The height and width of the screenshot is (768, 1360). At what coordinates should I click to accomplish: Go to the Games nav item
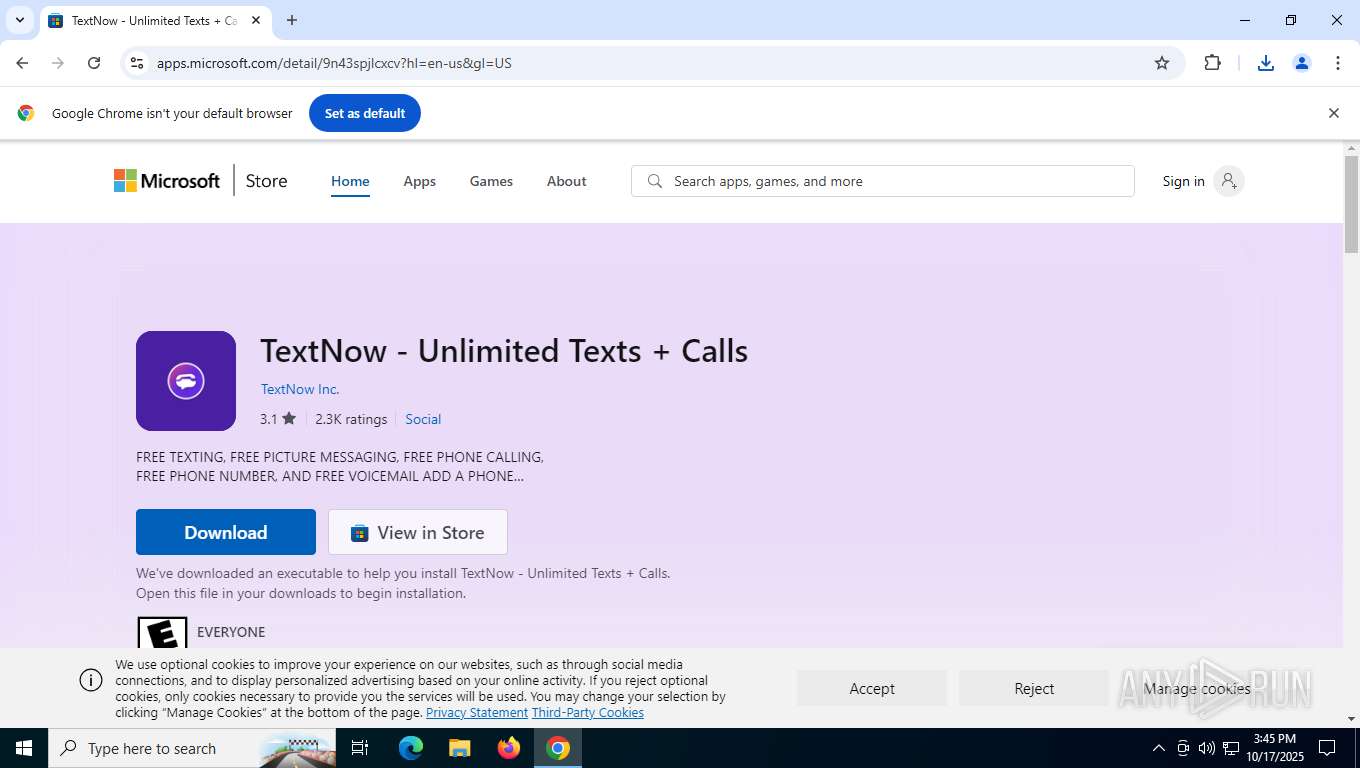pyautogui.click(x=491, y=181)
